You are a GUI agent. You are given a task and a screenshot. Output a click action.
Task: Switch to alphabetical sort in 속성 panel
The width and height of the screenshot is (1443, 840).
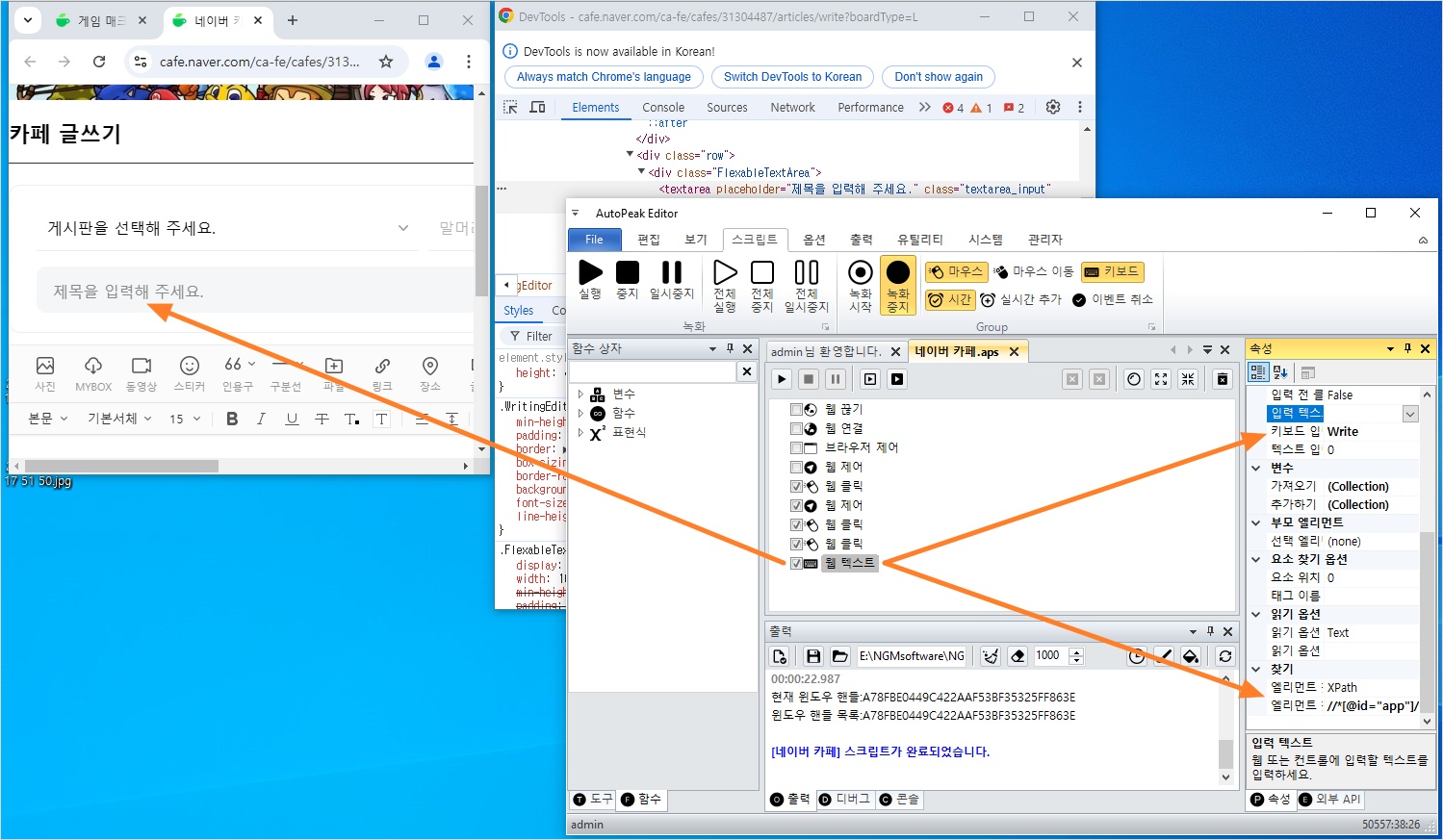point(1280,372)
